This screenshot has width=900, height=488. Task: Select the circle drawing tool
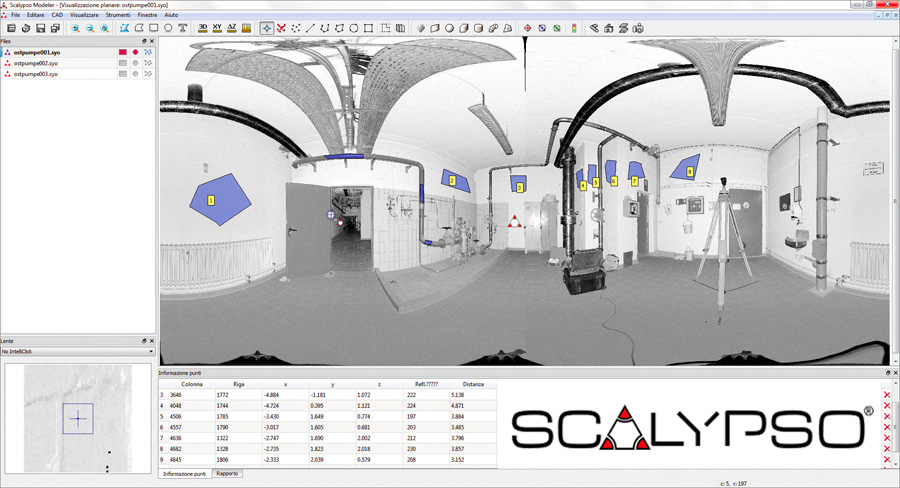tap(168, 28)
